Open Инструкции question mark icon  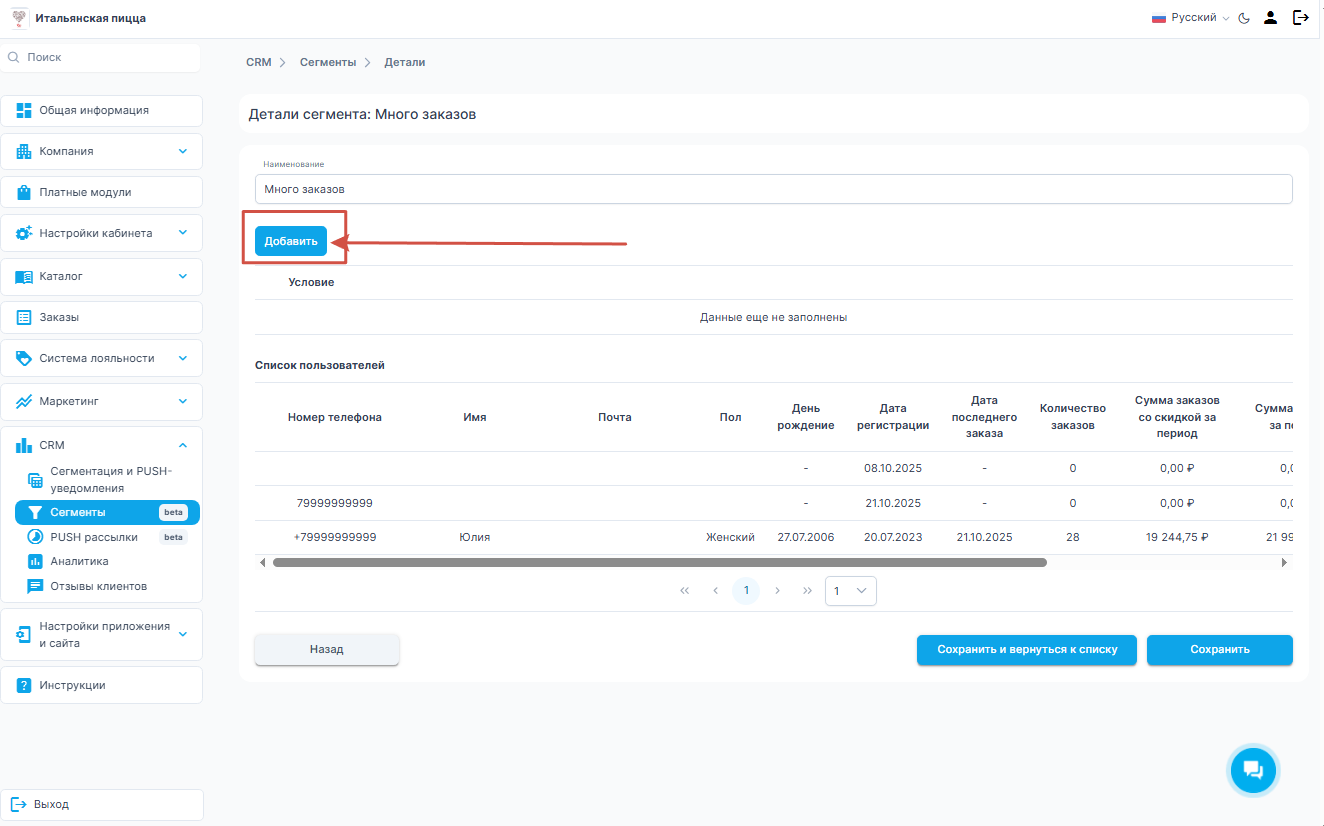tap(24, 685)
